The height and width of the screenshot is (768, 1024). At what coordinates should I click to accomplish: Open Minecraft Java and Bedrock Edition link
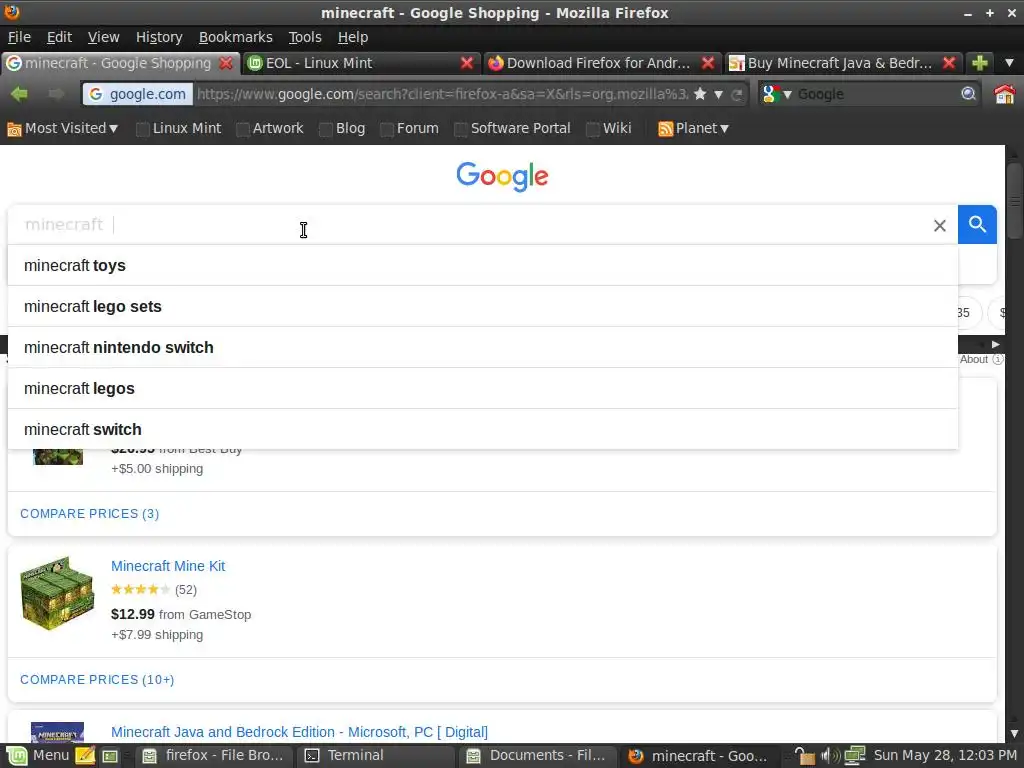[299, 732]
